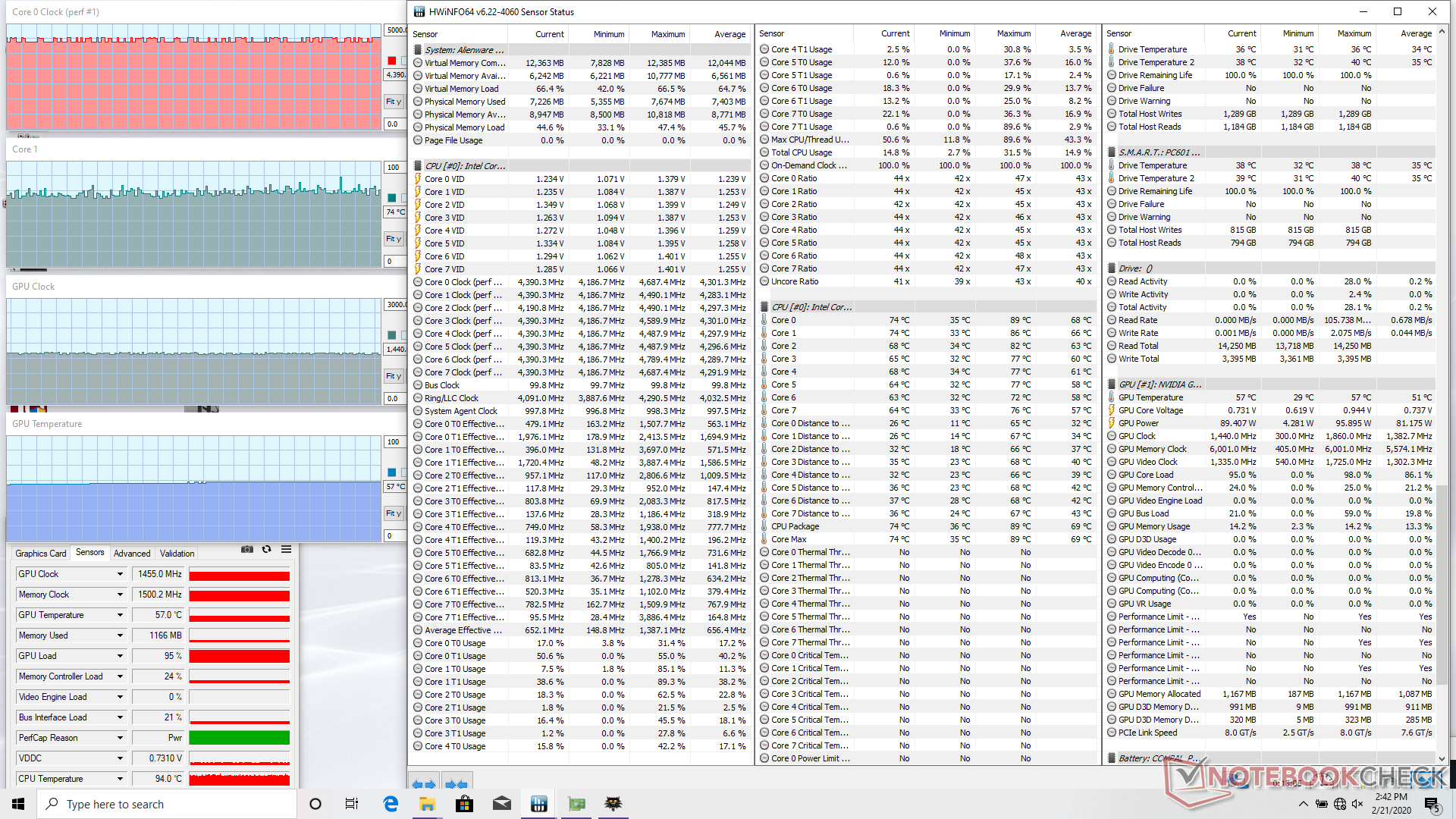
Task: Open GPU-Z hamburger menu icon
Action: coord(286,550)
